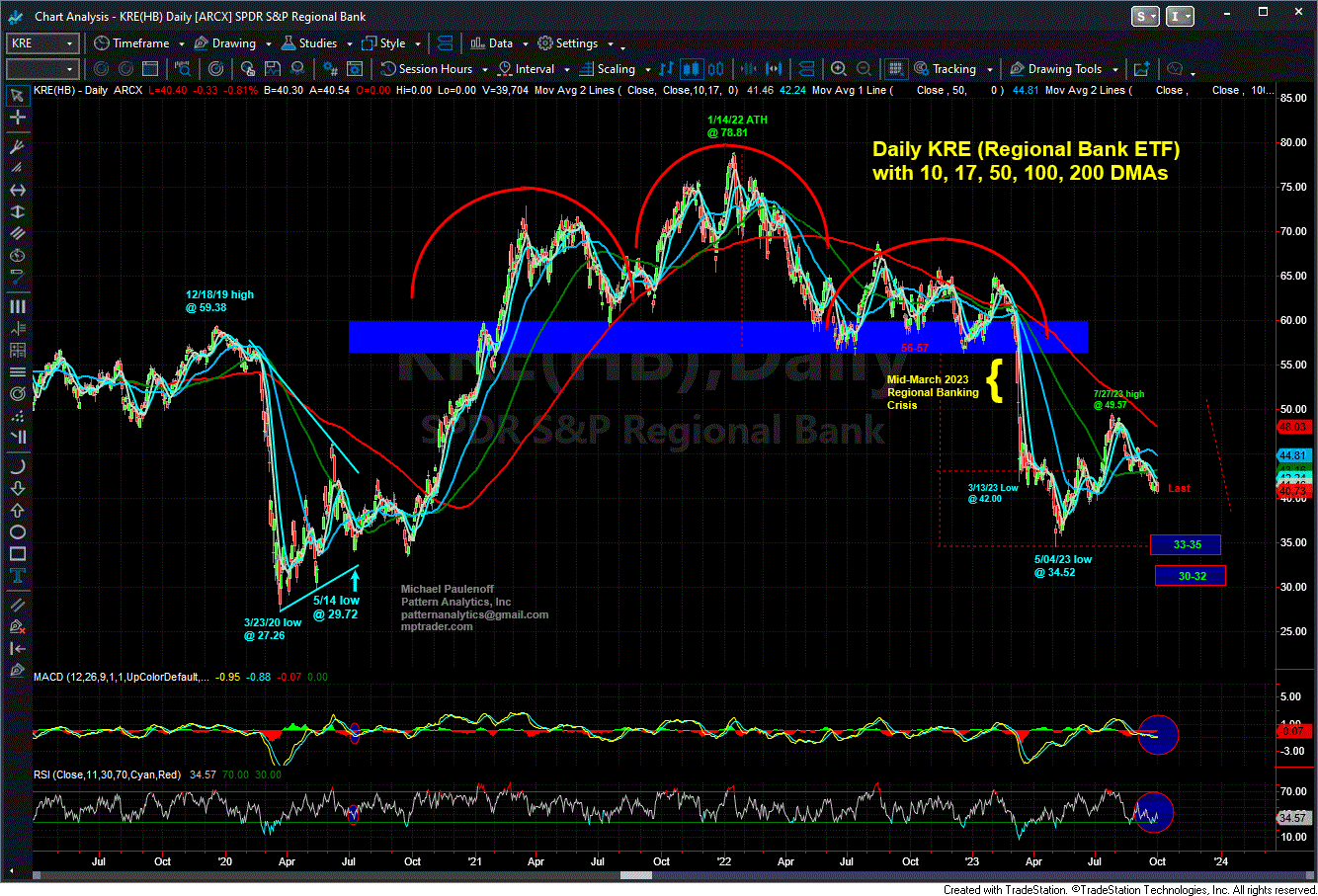1318x896 pixels.
Task: Open the Timeframe menu
Action: pos(132,43)
